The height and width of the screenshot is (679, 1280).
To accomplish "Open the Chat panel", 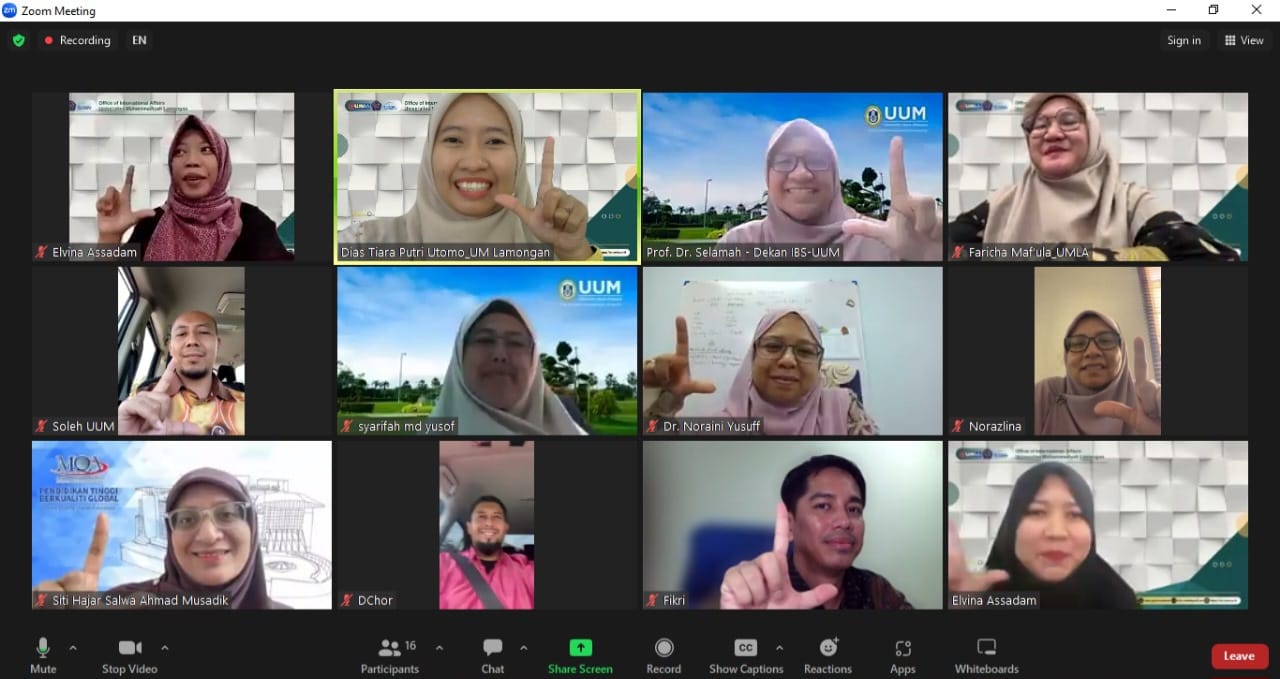I will 492,648.
